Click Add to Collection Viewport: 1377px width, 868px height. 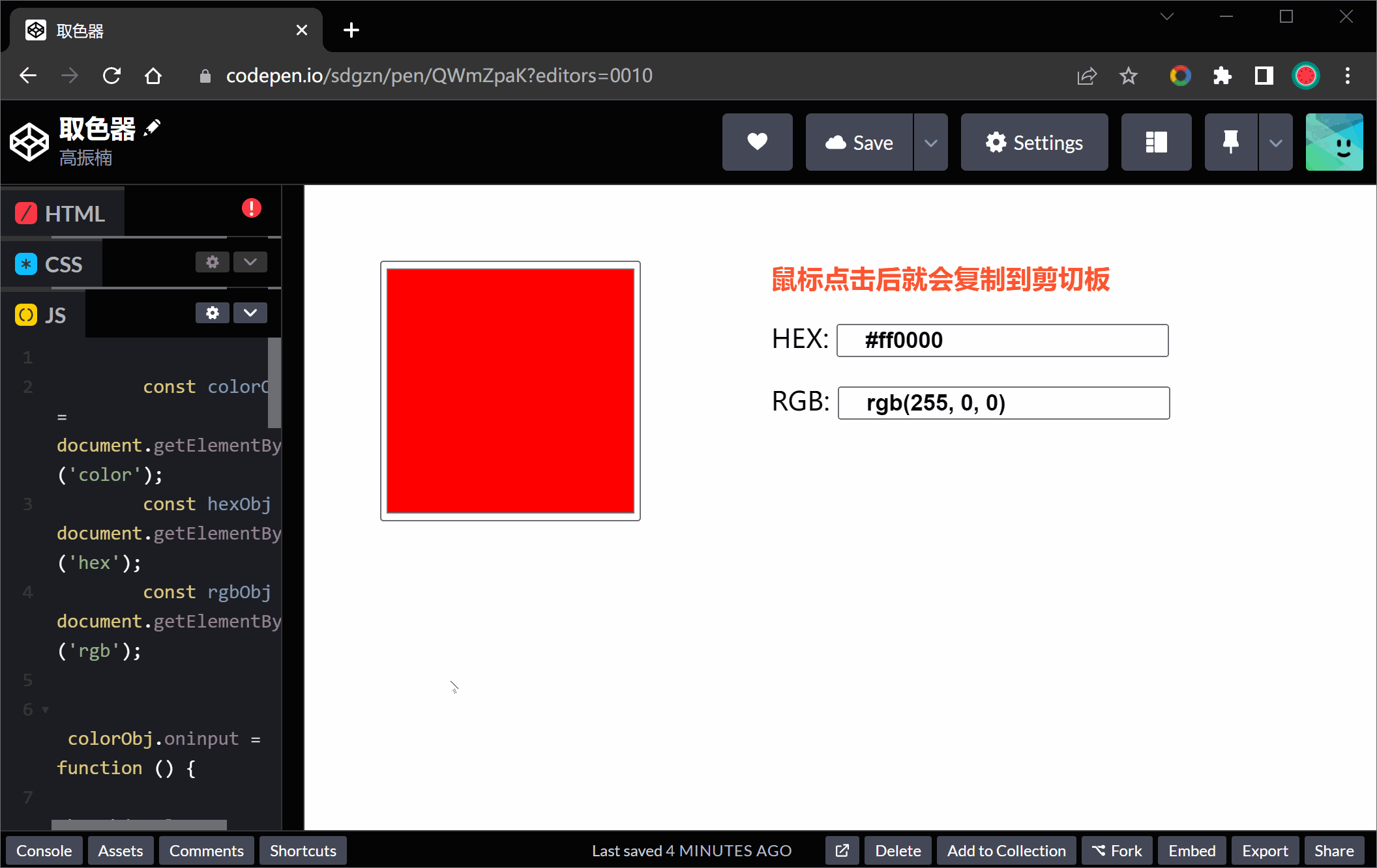(1006, 850)
